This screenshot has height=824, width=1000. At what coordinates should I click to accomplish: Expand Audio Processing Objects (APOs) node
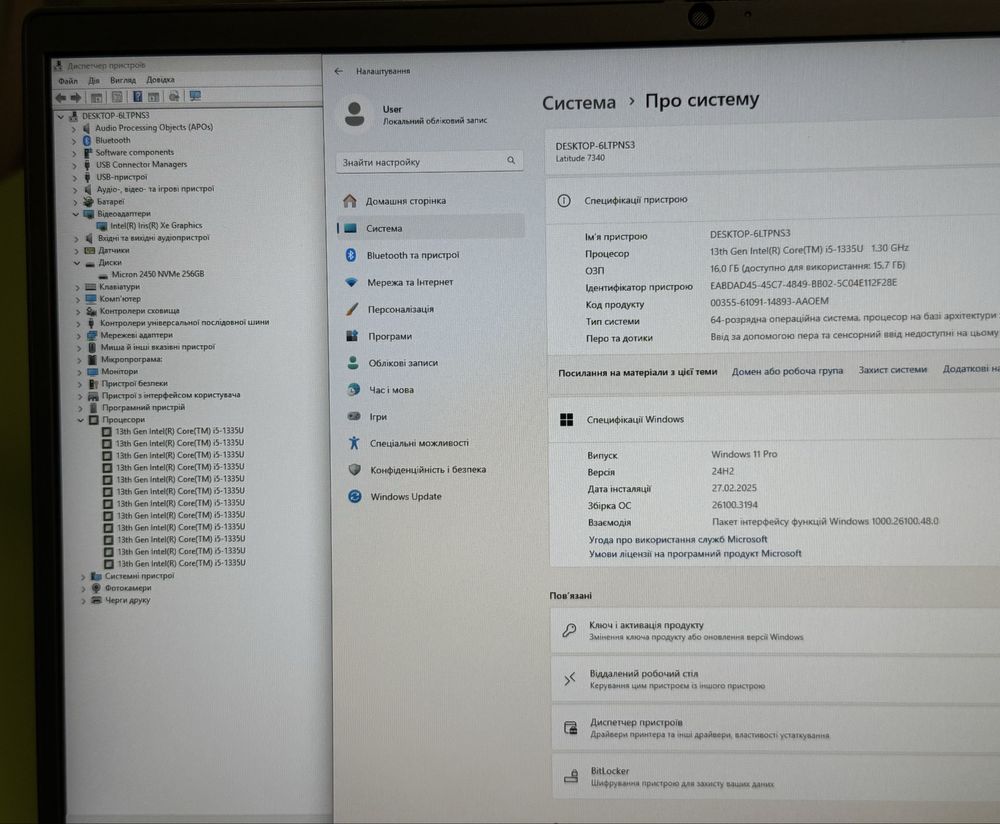point(73,129)
